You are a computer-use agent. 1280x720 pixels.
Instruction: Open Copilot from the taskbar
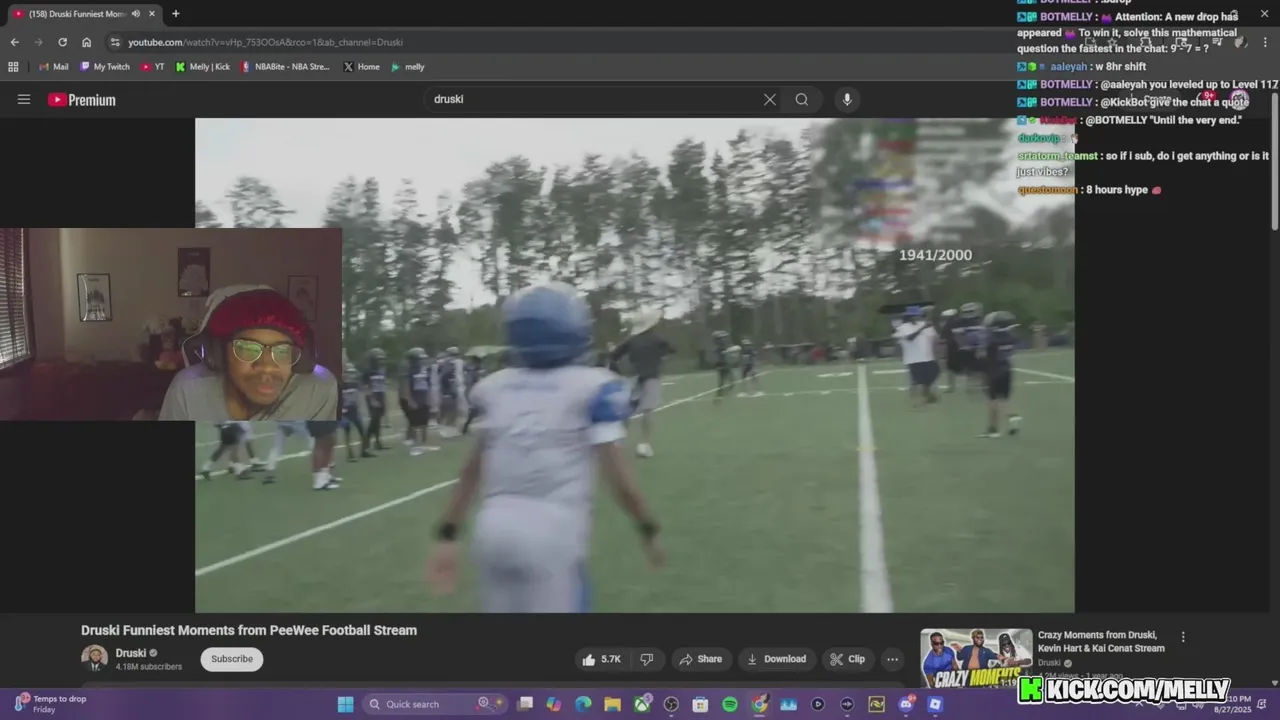tap(554, 704)
